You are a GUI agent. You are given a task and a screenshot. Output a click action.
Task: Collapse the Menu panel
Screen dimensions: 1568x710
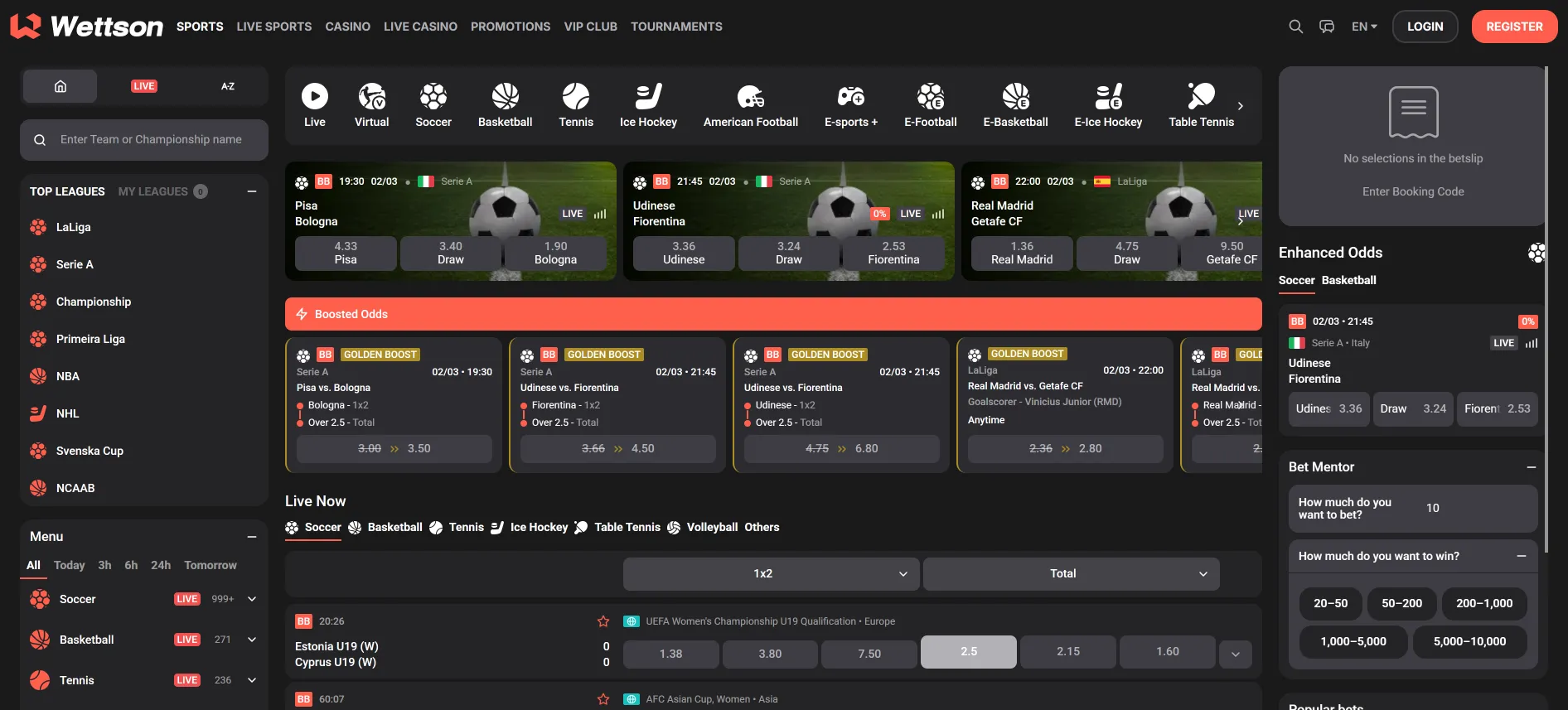click(x=252, y=537)
